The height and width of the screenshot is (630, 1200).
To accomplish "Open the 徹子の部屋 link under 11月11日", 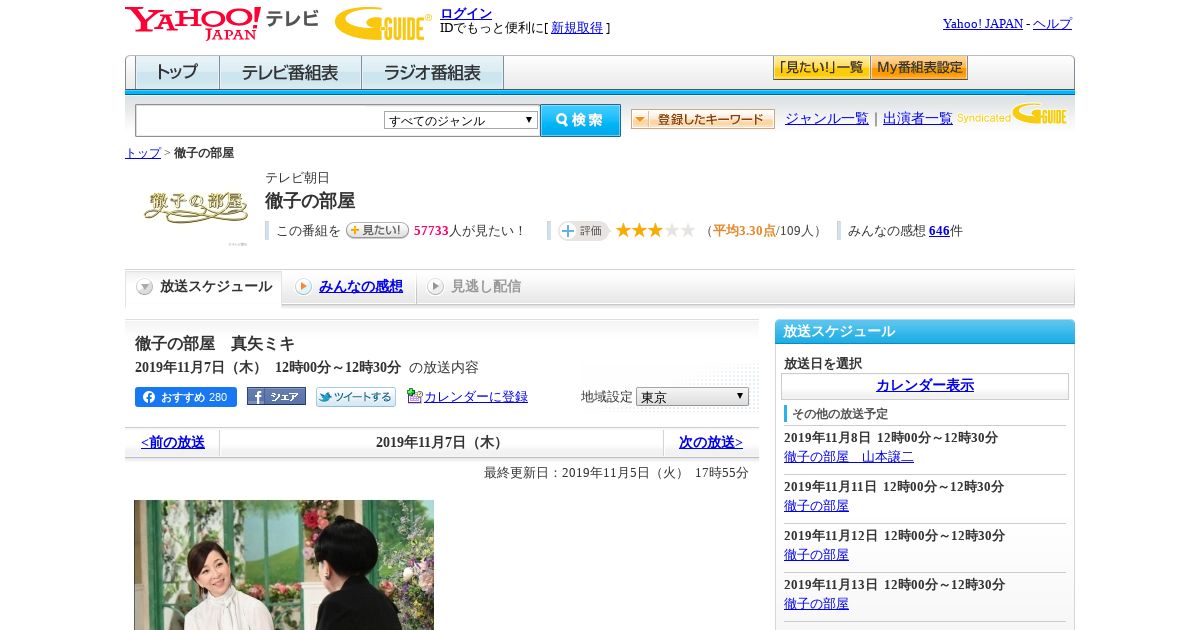I will click(x=816, y=506).
